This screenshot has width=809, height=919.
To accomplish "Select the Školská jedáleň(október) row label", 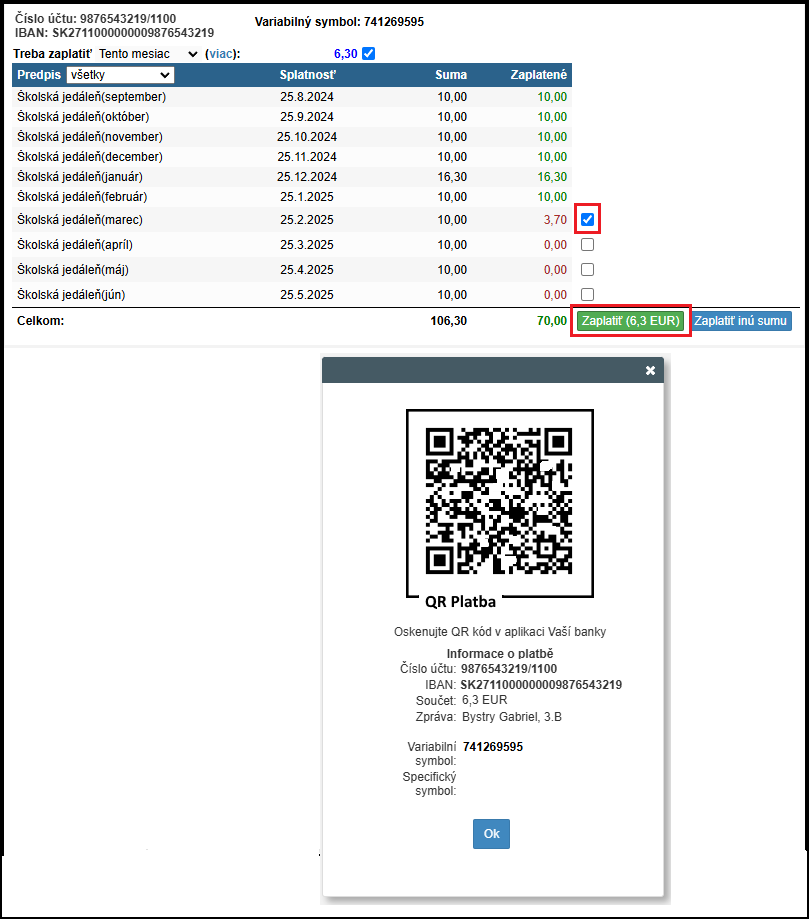I will pyautogui.click(x=83, y=117).
